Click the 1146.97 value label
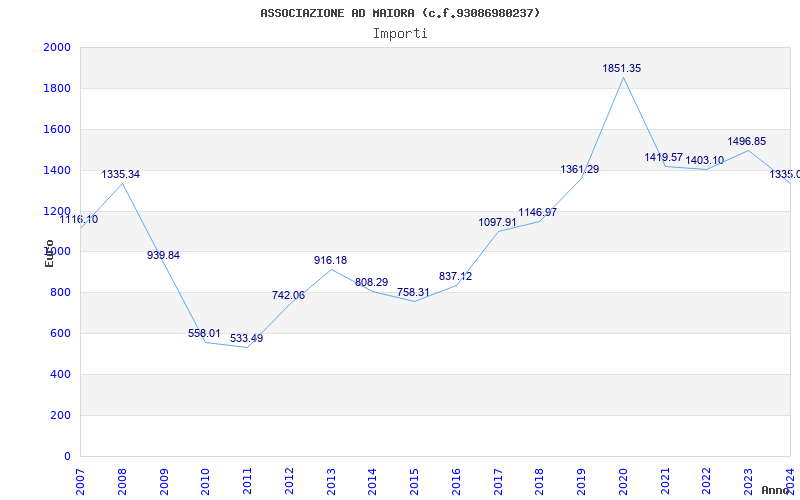Image resolution: width=800 pixels, height=500 pixels. [x=537, y=213]
